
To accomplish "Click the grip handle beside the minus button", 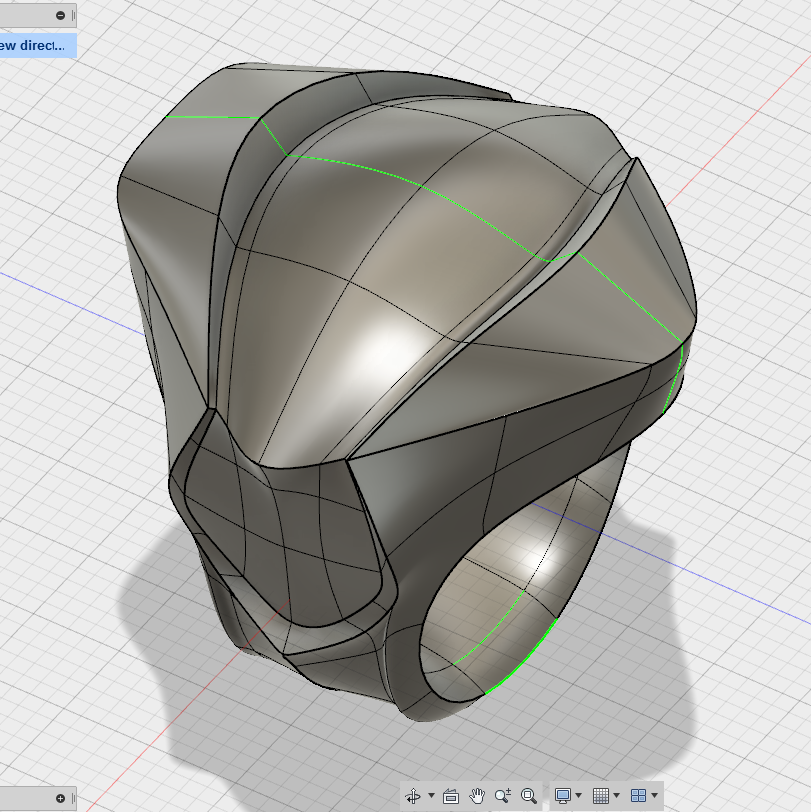I will pyautogui.click(x=74, y=16).
